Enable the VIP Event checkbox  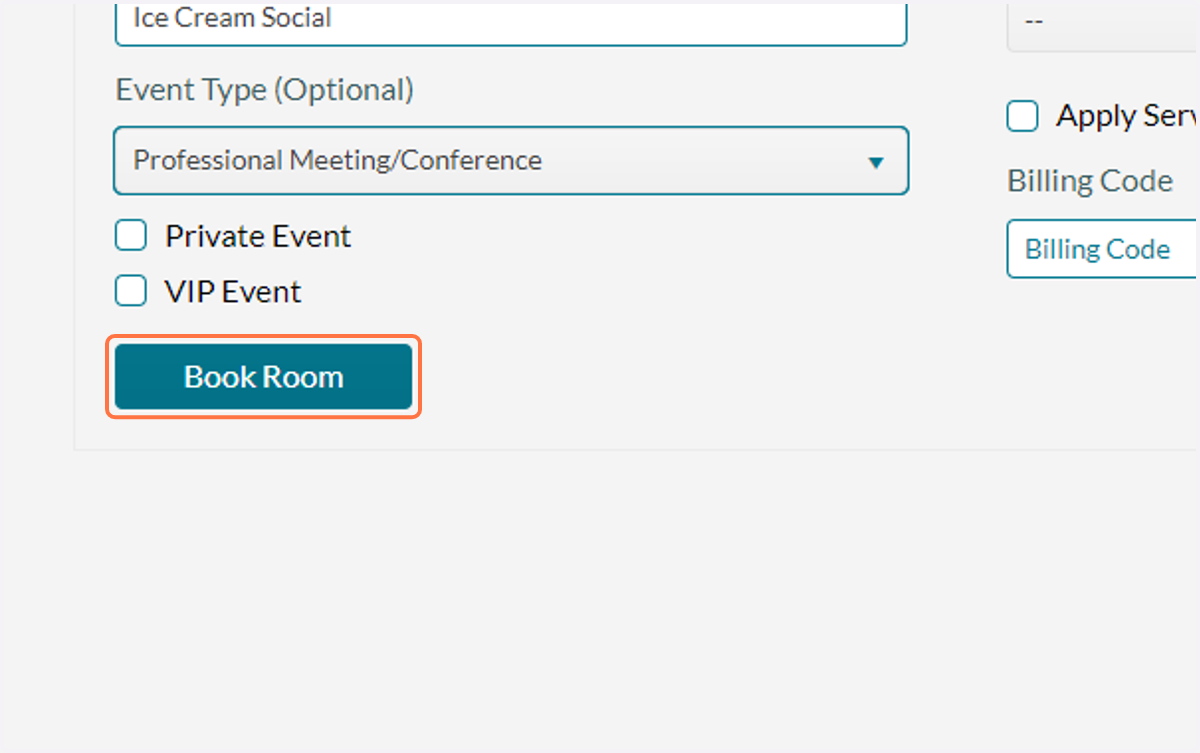[x=131, y=291]
